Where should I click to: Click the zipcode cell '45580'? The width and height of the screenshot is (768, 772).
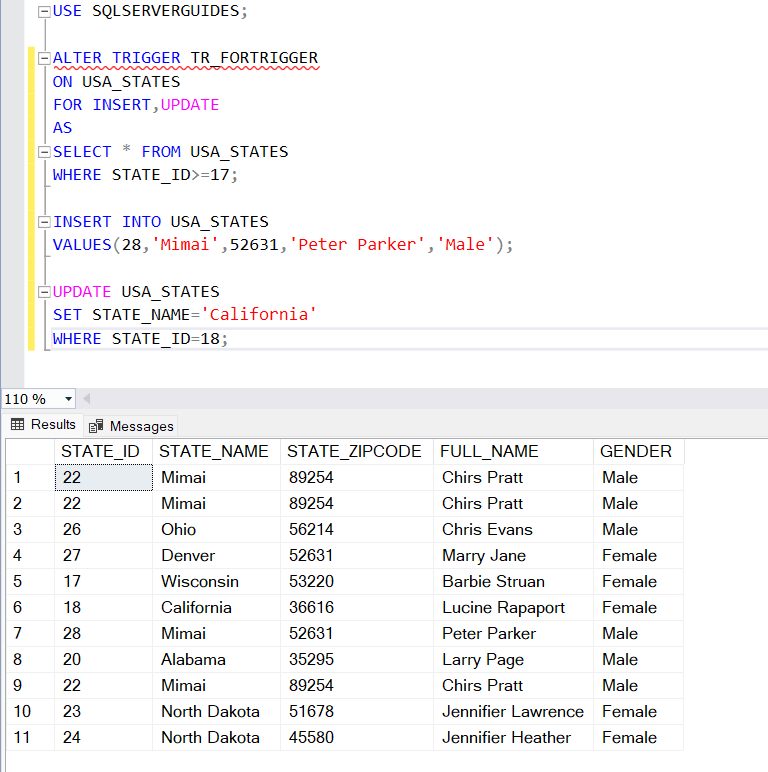click(x=357, y=738)
